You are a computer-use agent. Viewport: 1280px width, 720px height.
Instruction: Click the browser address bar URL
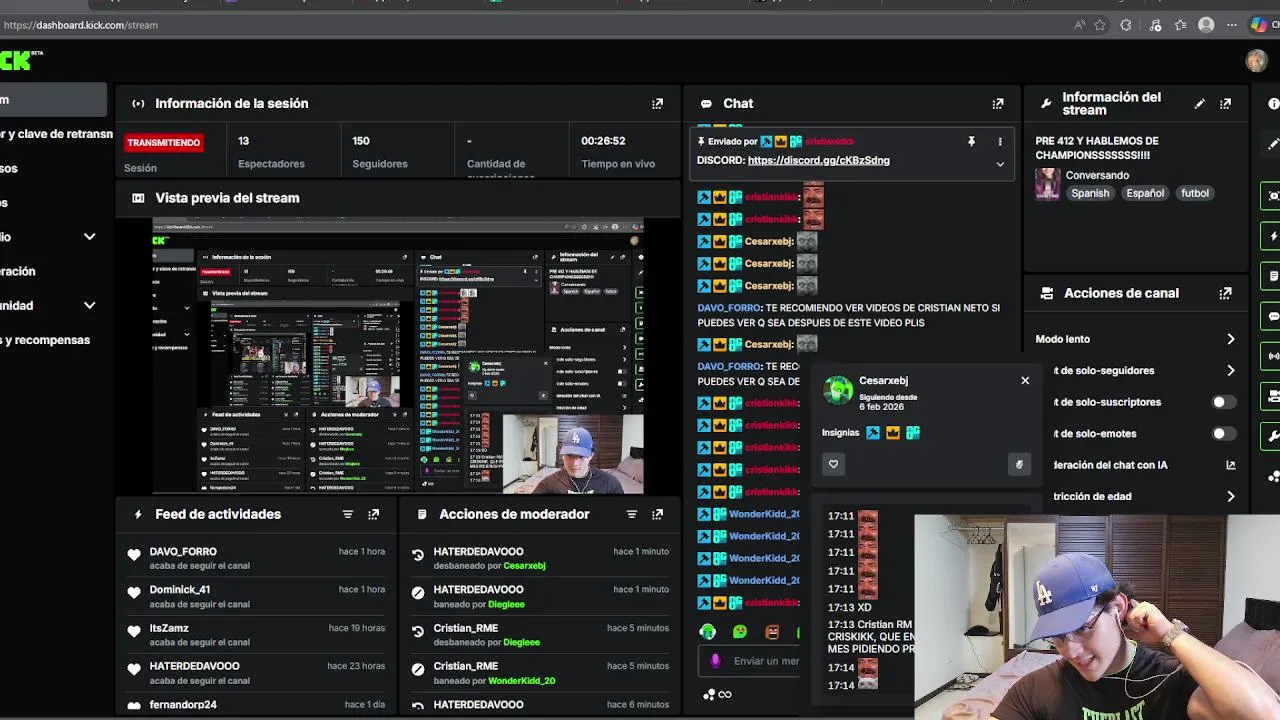[81, 25]
